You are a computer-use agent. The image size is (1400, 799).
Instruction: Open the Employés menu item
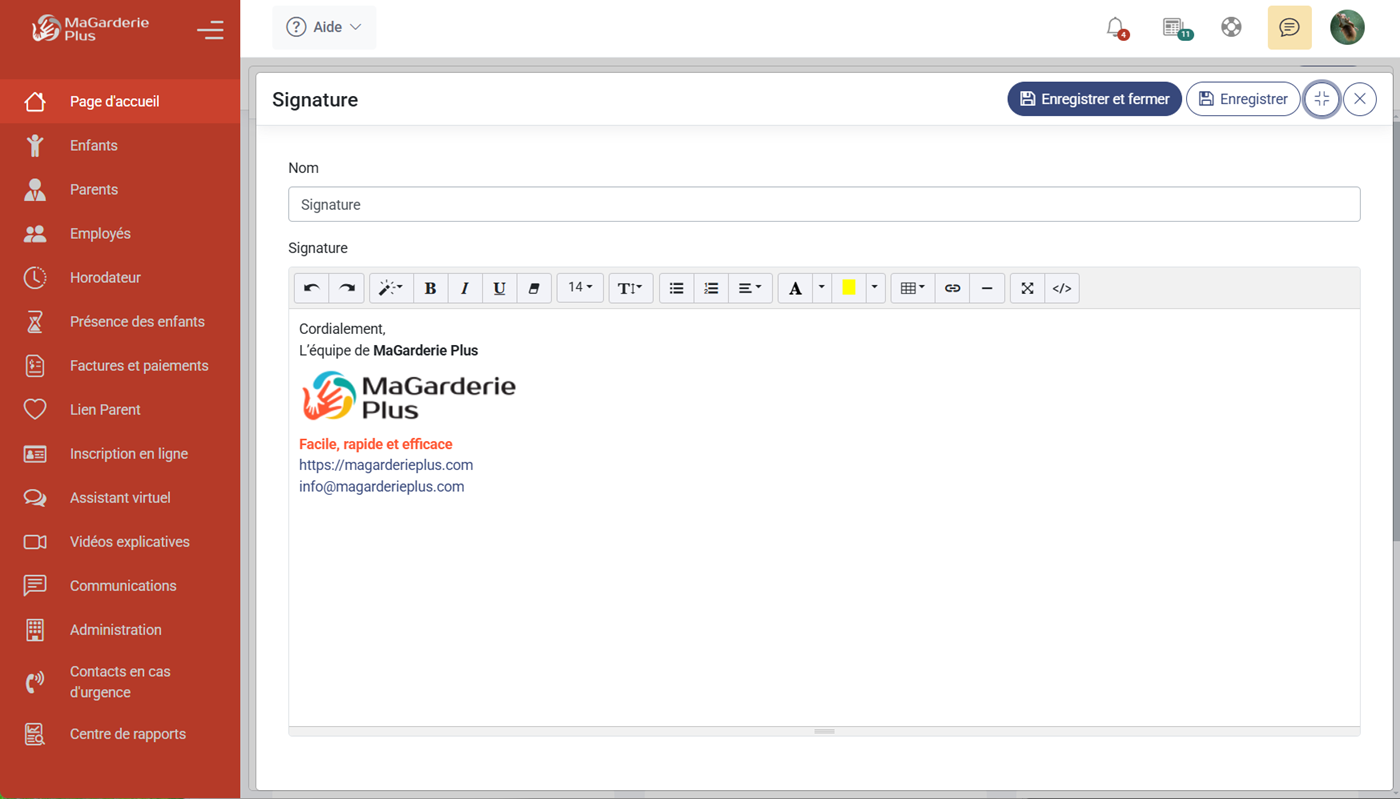coord(120,233)
